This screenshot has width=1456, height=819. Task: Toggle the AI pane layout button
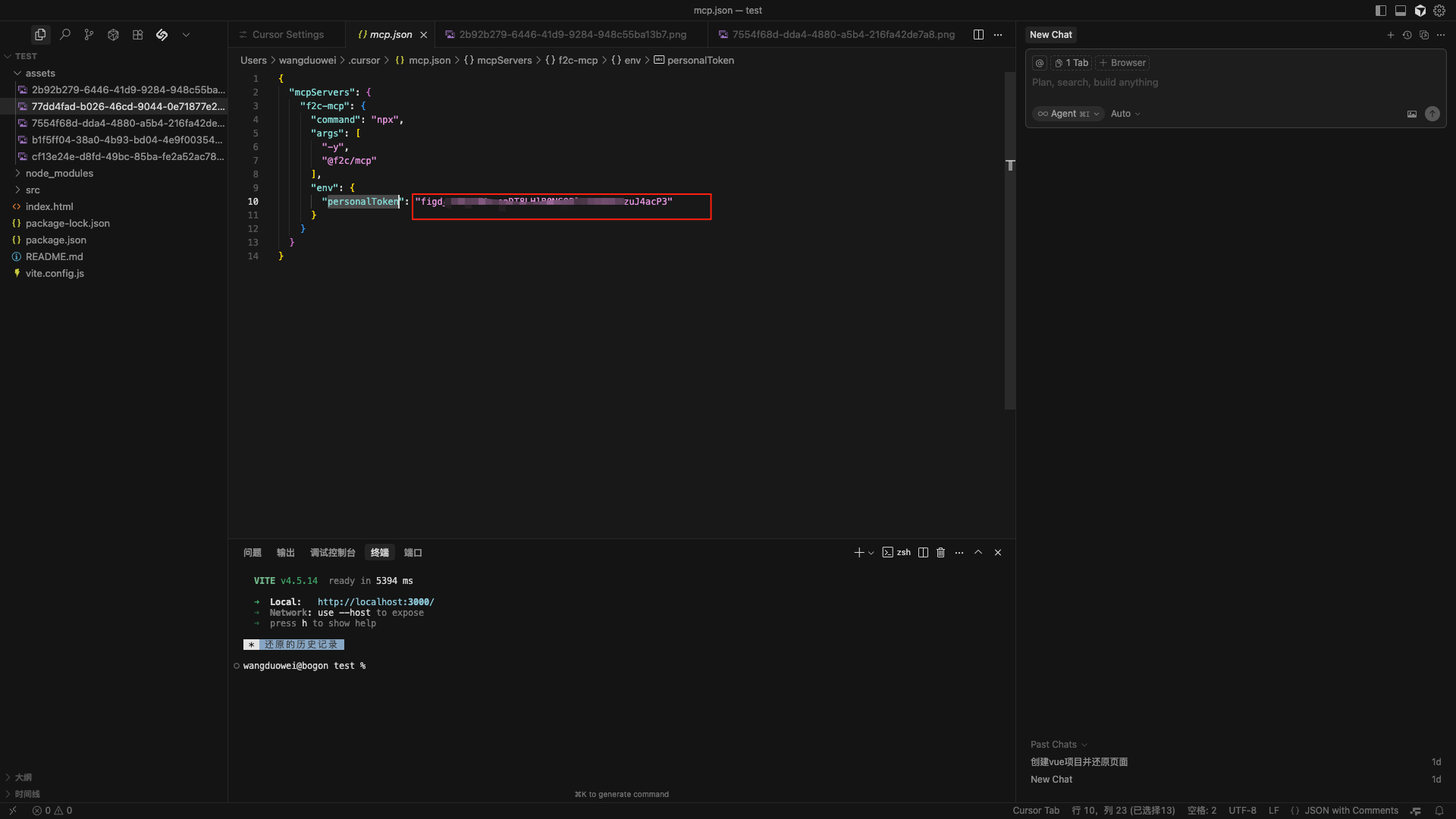pyautogui.click(x=1420, y=11)
